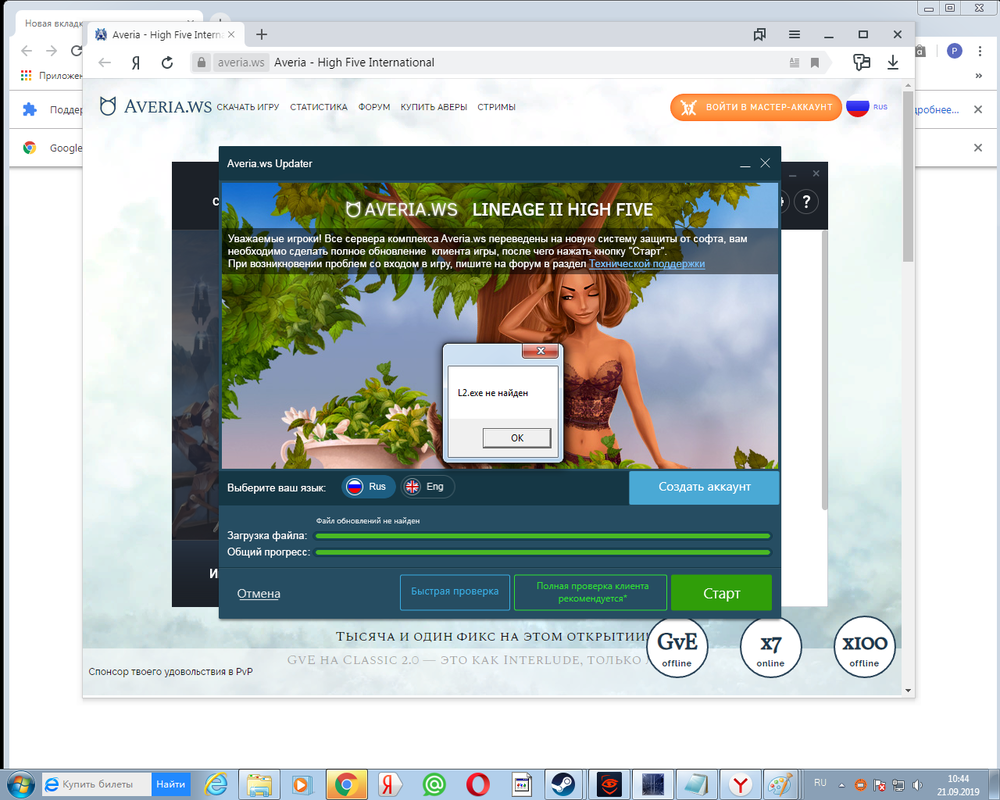Open the СТАТИСТИКА menu item on site

click(x=318, y=107)
